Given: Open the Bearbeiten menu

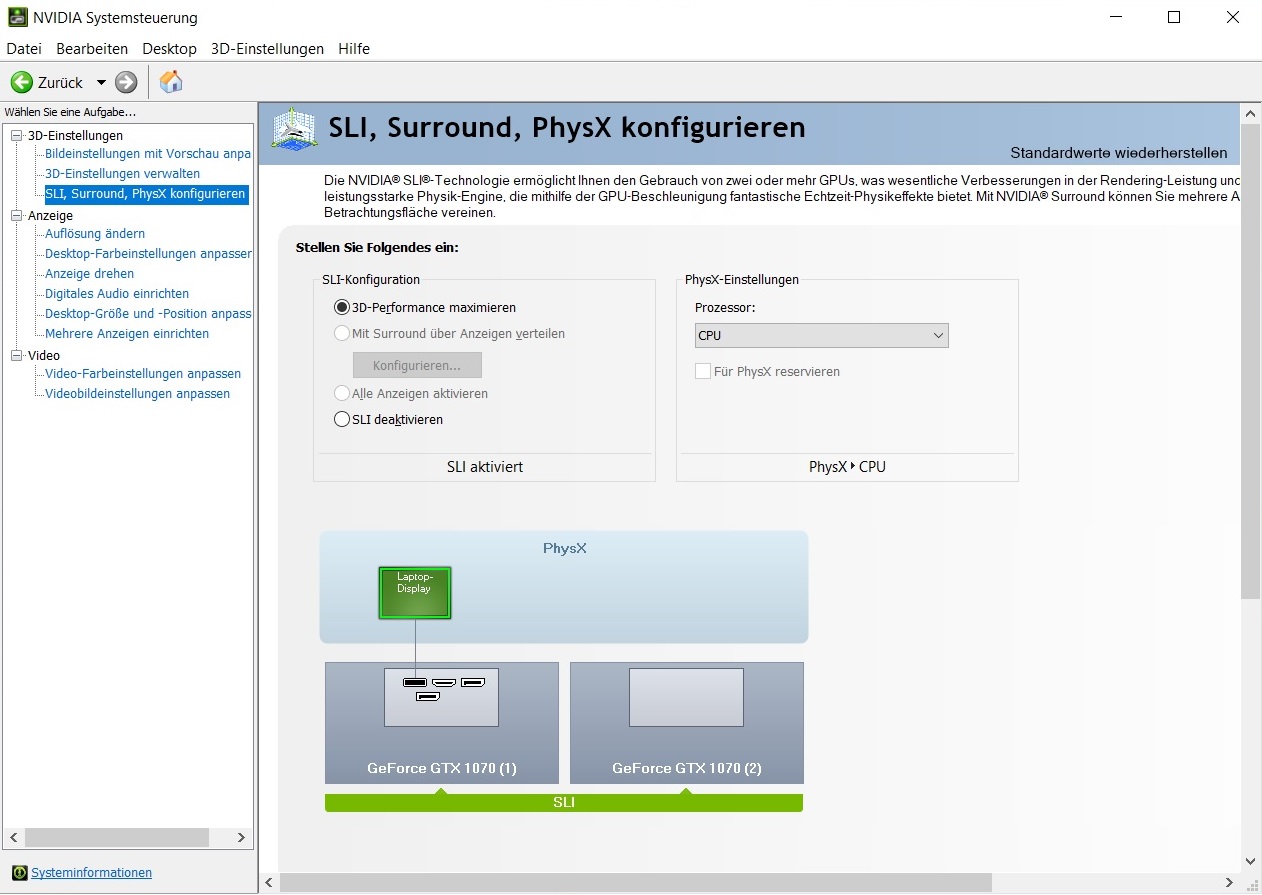Looking at the screenshot, I should click(x=92, y=48).
